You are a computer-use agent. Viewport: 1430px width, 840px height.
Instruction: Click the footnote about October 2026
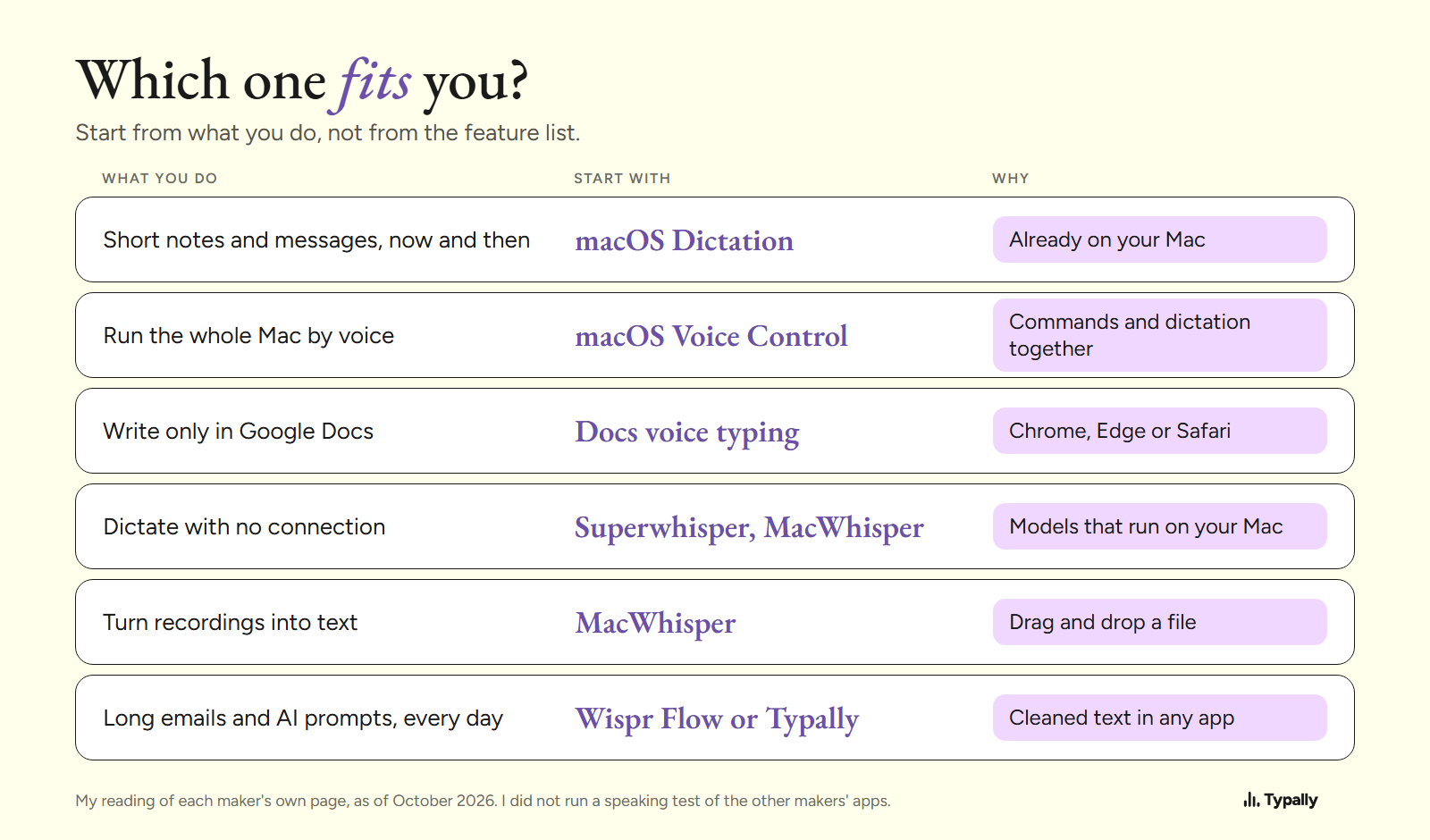tap(483, 801)
